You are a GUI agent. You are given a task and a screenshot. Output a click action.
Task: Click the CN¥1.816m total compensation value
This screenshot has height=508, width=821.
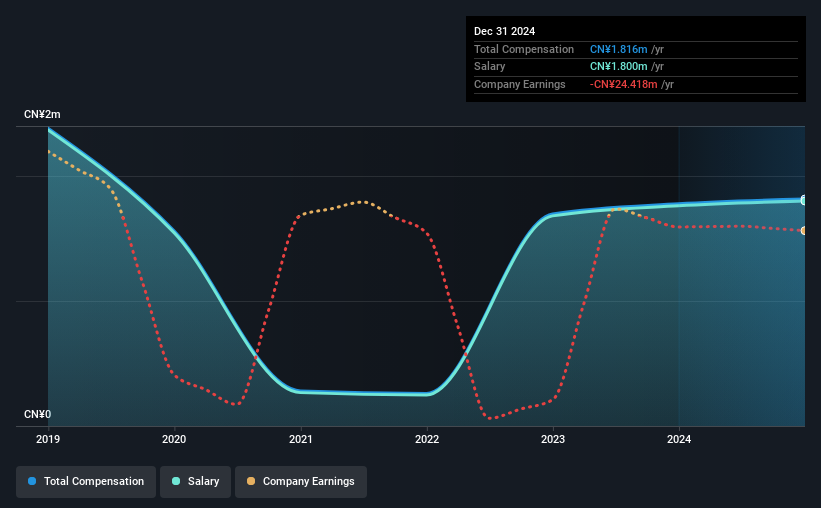618,49
